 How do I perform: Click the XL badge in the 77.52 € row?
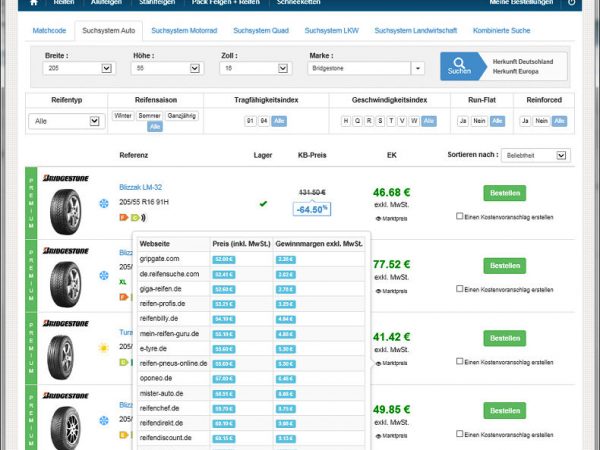(x=123, y=282)
